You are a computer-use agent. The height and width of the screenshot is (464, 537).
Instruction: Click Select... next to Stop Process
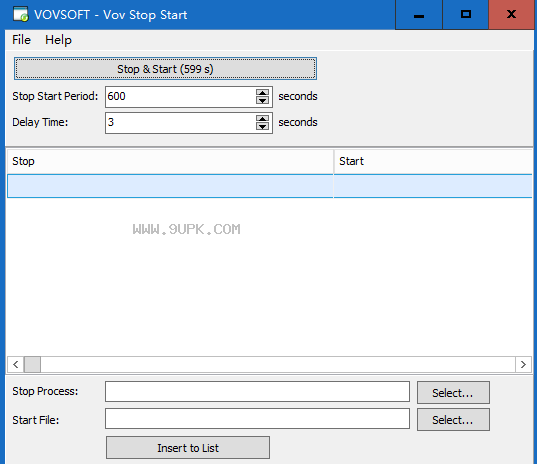(453, 392)
